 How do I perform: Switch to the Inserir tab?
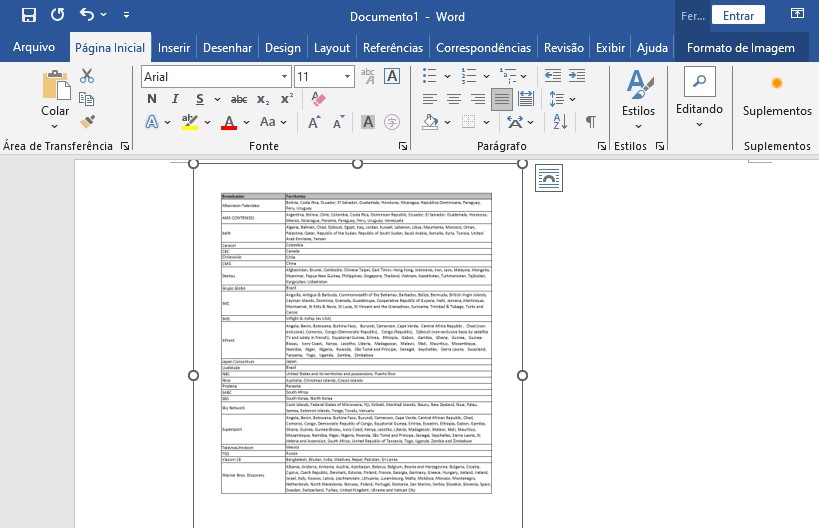tap(174, 47)
